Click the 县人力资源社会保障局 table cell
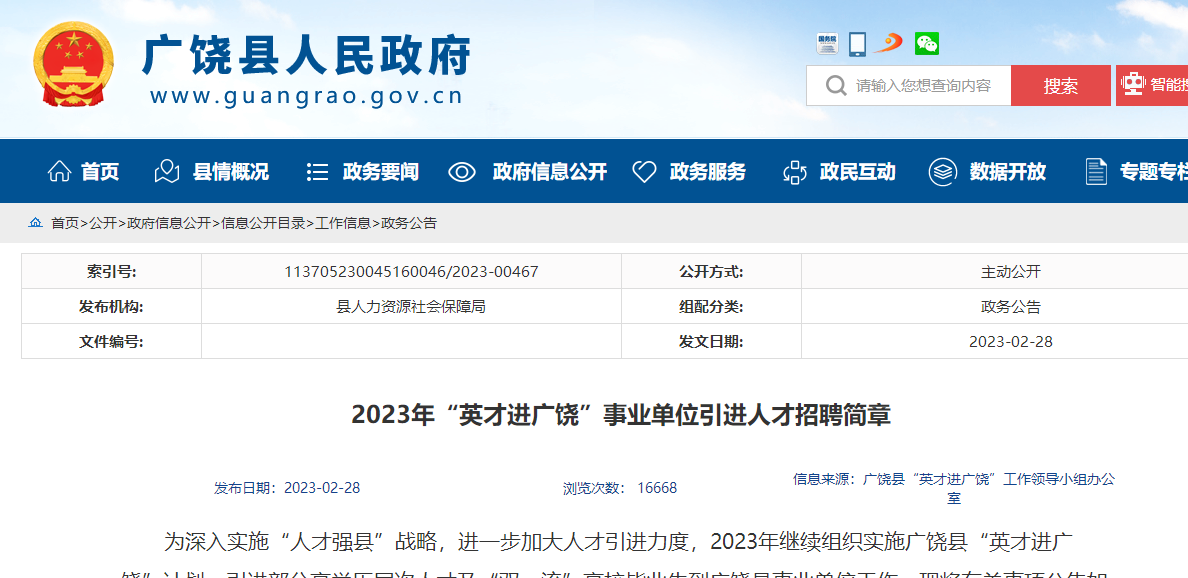Viewport: 1188px width, 578px height. [411, 307]
